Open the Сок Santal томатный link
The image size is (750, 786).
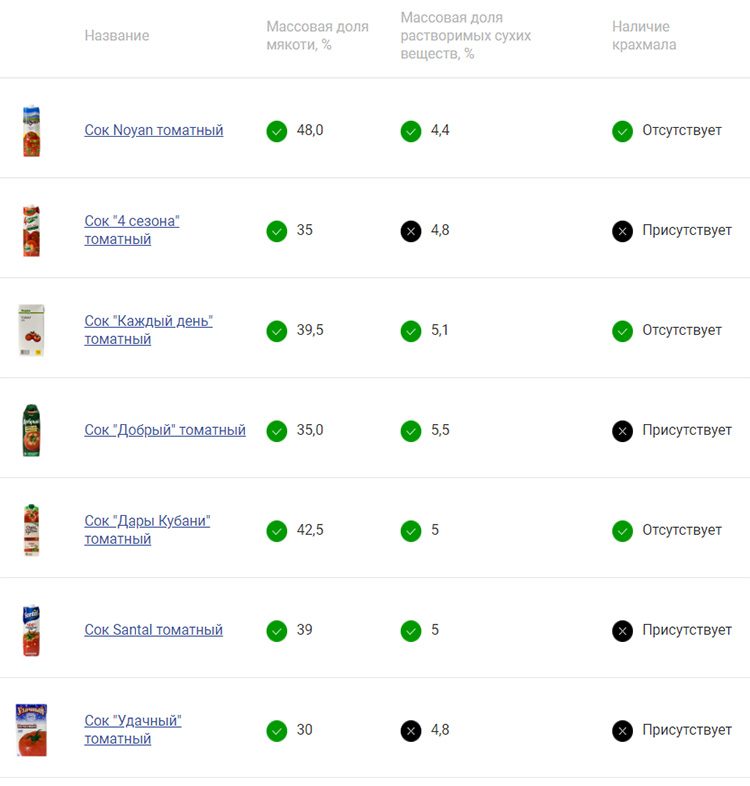point(154,630)
